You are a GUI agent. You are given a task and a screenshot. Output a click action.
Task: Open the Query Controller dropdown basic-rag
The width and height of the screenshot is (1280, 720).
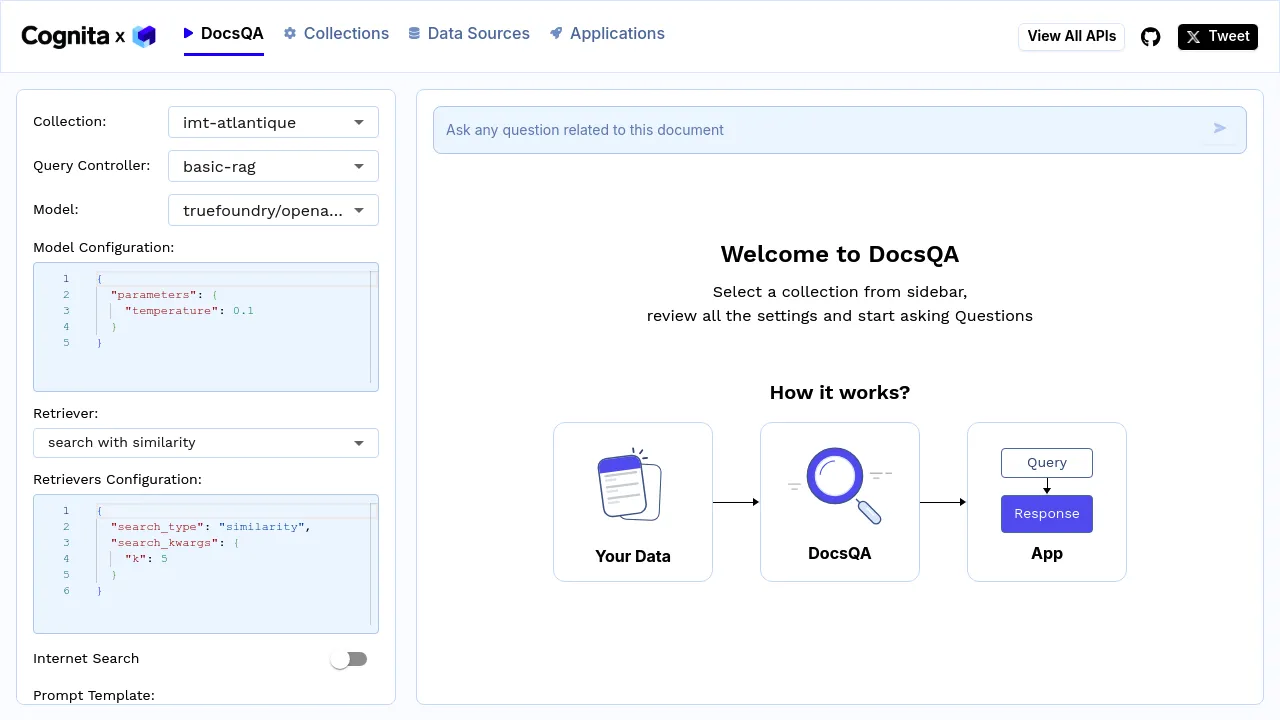click(273, 166)
